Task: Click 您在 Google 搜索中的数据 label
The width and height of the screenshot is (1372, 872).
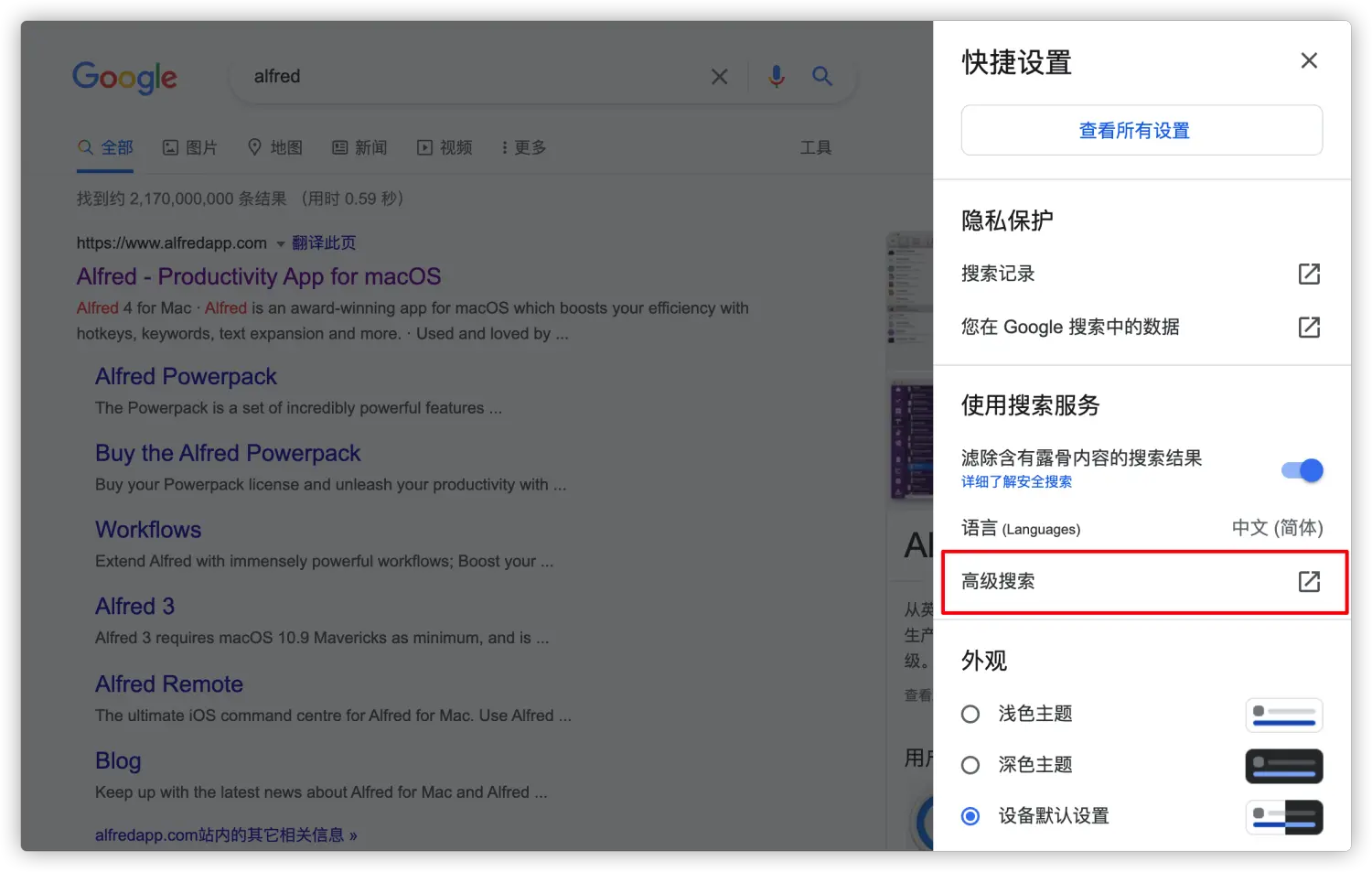Action: tap(1070, 327)
